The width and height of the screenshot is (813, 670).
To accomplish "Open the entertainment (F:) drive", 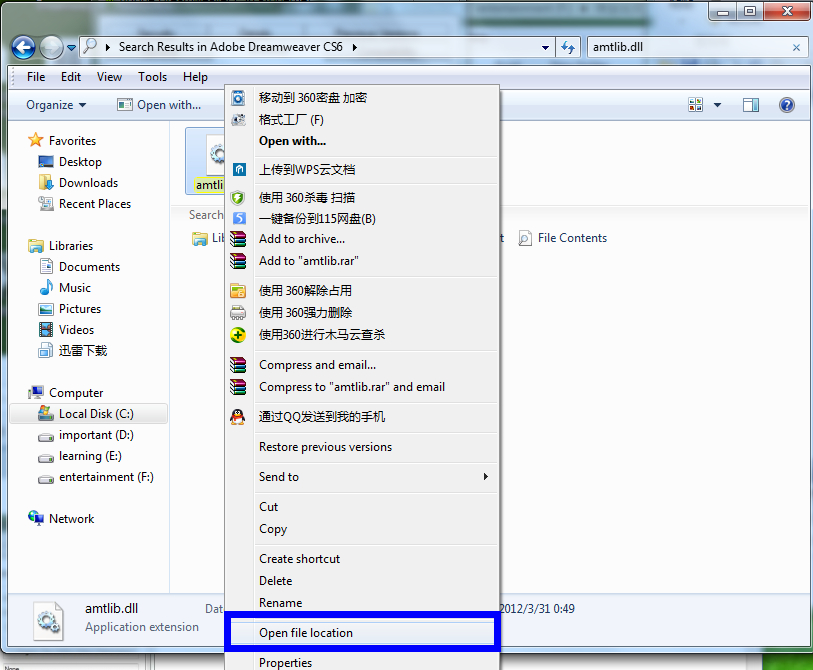I will [x=96, y=477].
